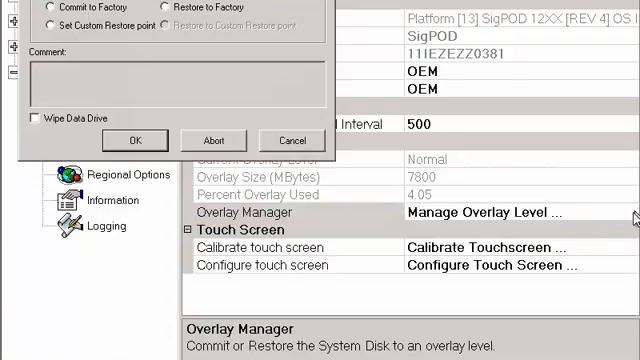Select the Calibrate touch screen row label
The width and height of the screenshot is (640, 360).
coord(260,247)
